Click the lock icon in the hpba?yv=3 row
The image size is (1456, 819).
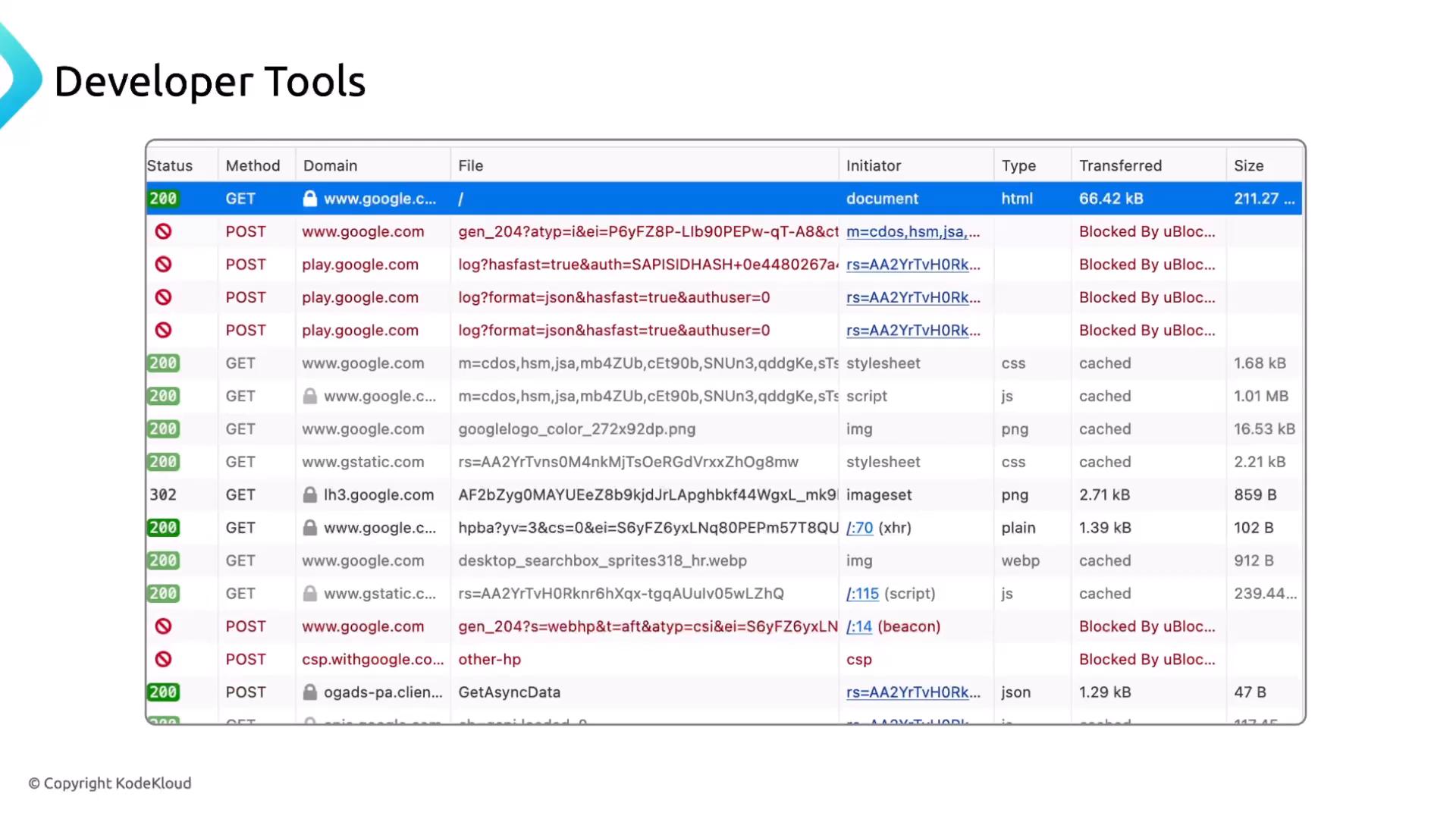pos(309,527)
